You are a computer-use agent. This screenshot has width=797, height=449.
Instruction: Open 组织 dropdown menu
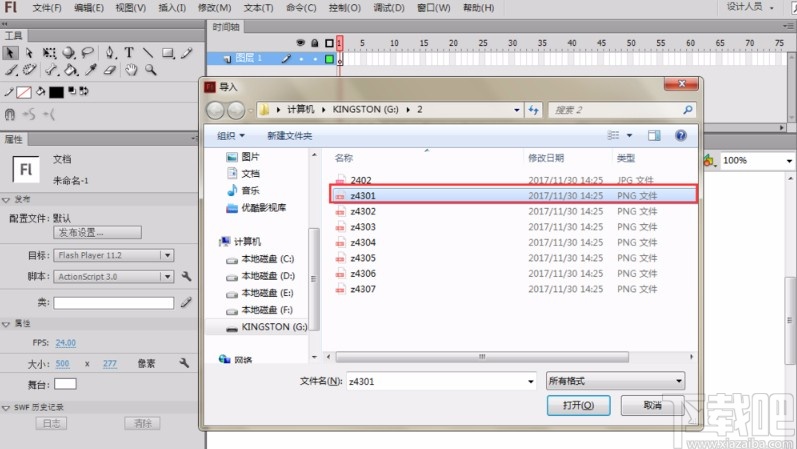[231, 136]
